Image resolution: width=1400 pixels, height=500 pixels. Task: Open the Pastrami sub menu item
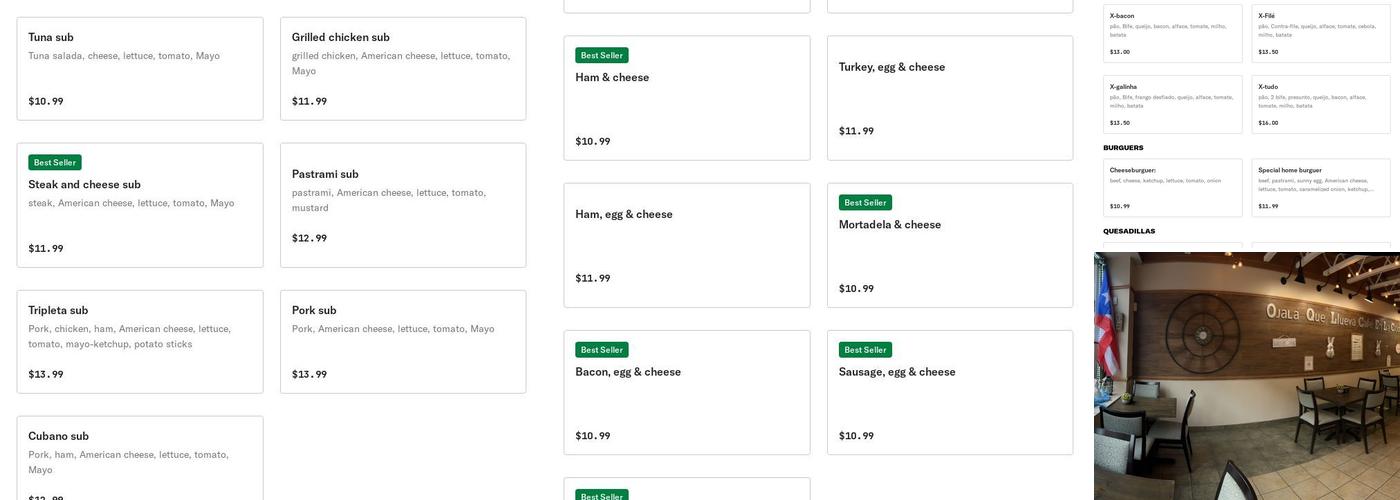click(403, 205)
